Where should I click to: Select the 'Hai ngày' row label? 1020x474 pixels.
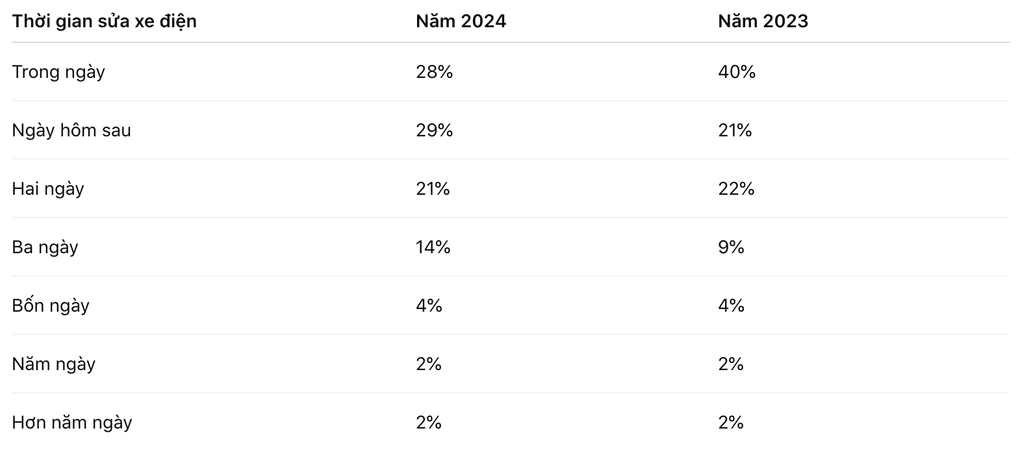click(47, 189)
